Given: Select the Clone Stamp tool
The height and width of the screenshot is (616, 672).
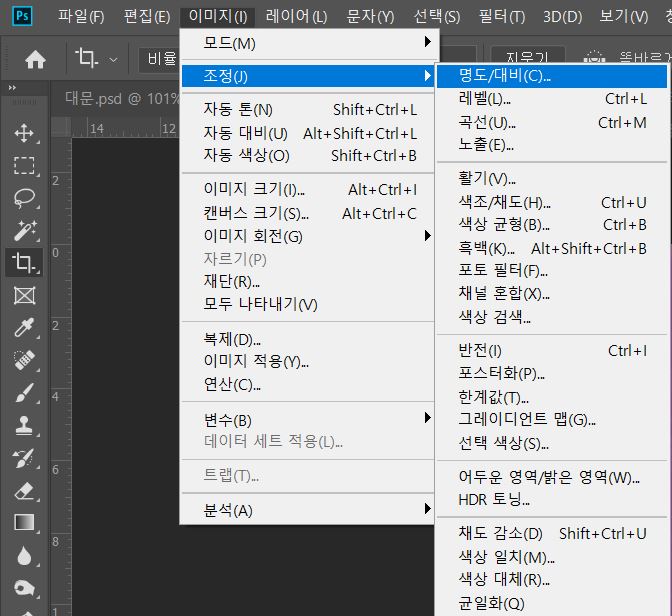Looking at the screenshot, I should click(24, 426).
